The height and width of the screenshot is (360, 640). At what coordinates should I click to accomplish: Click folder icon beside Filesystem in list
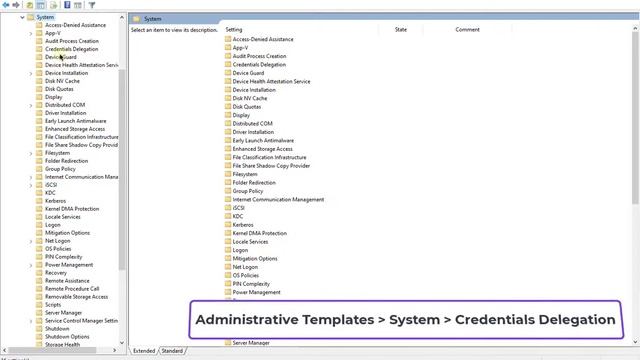click(228, 174)
